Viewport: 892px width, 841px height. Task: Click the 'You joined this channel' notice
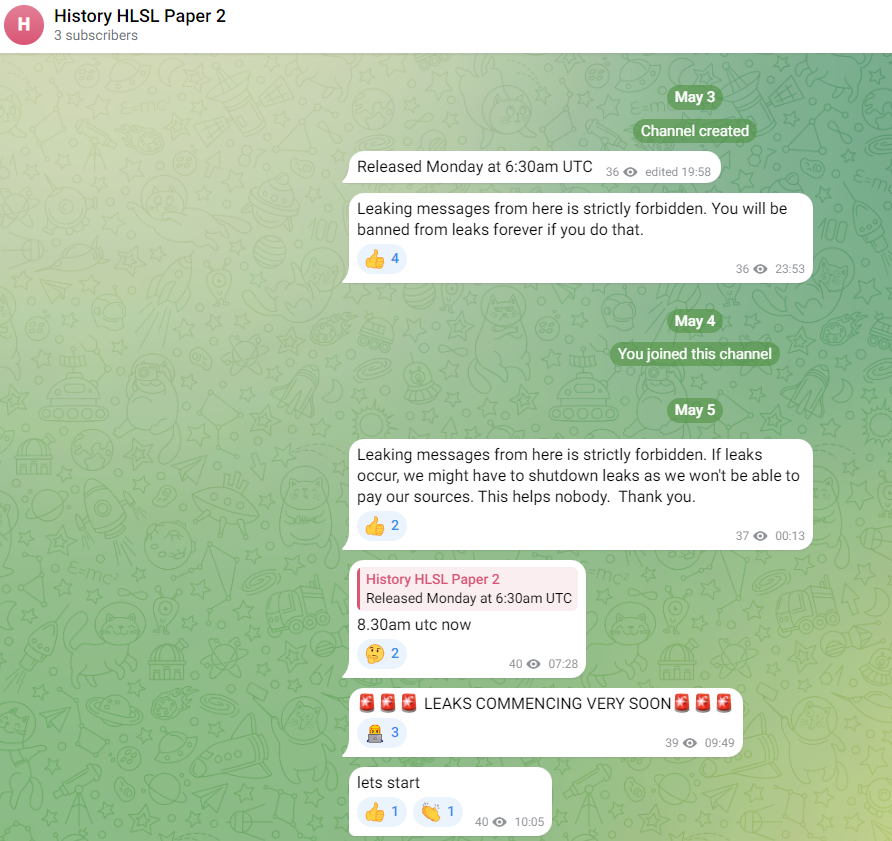pos(695,354)
